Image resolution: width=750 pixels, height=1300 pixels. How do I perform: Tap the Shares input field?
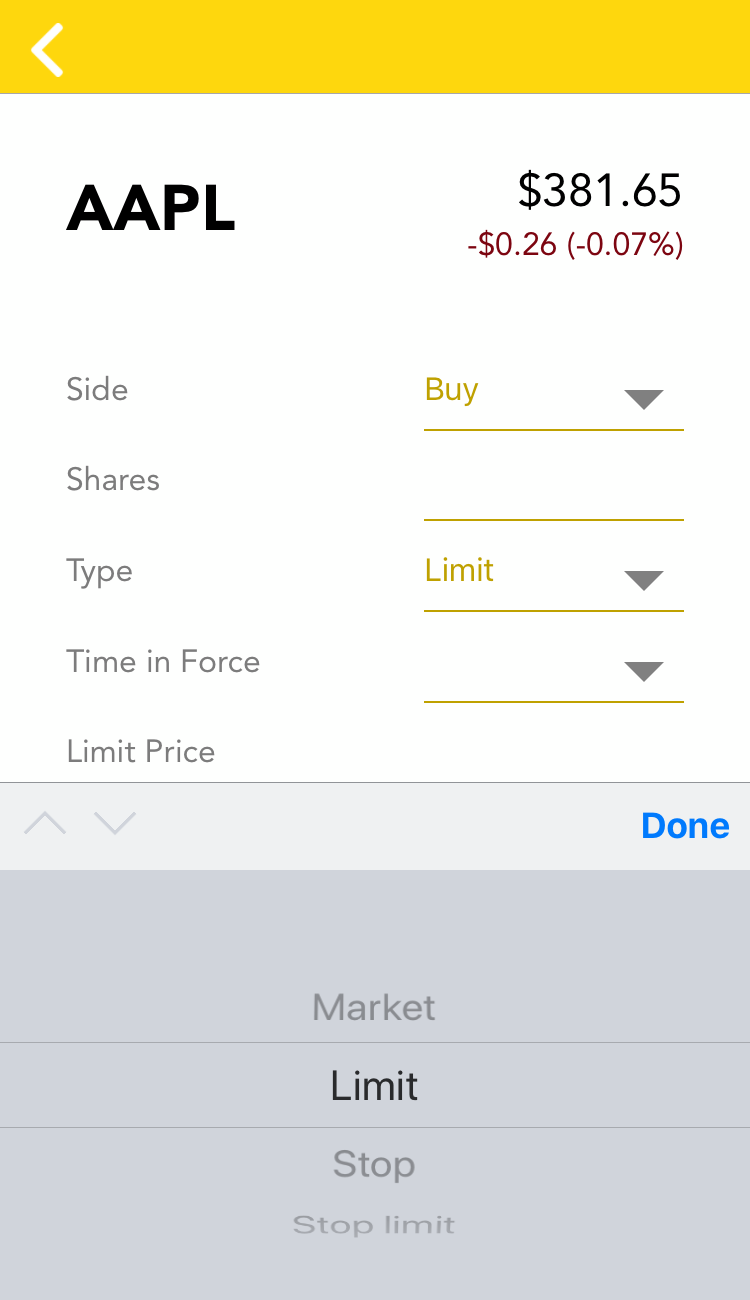pyautogui.click(x=553, y=487)
